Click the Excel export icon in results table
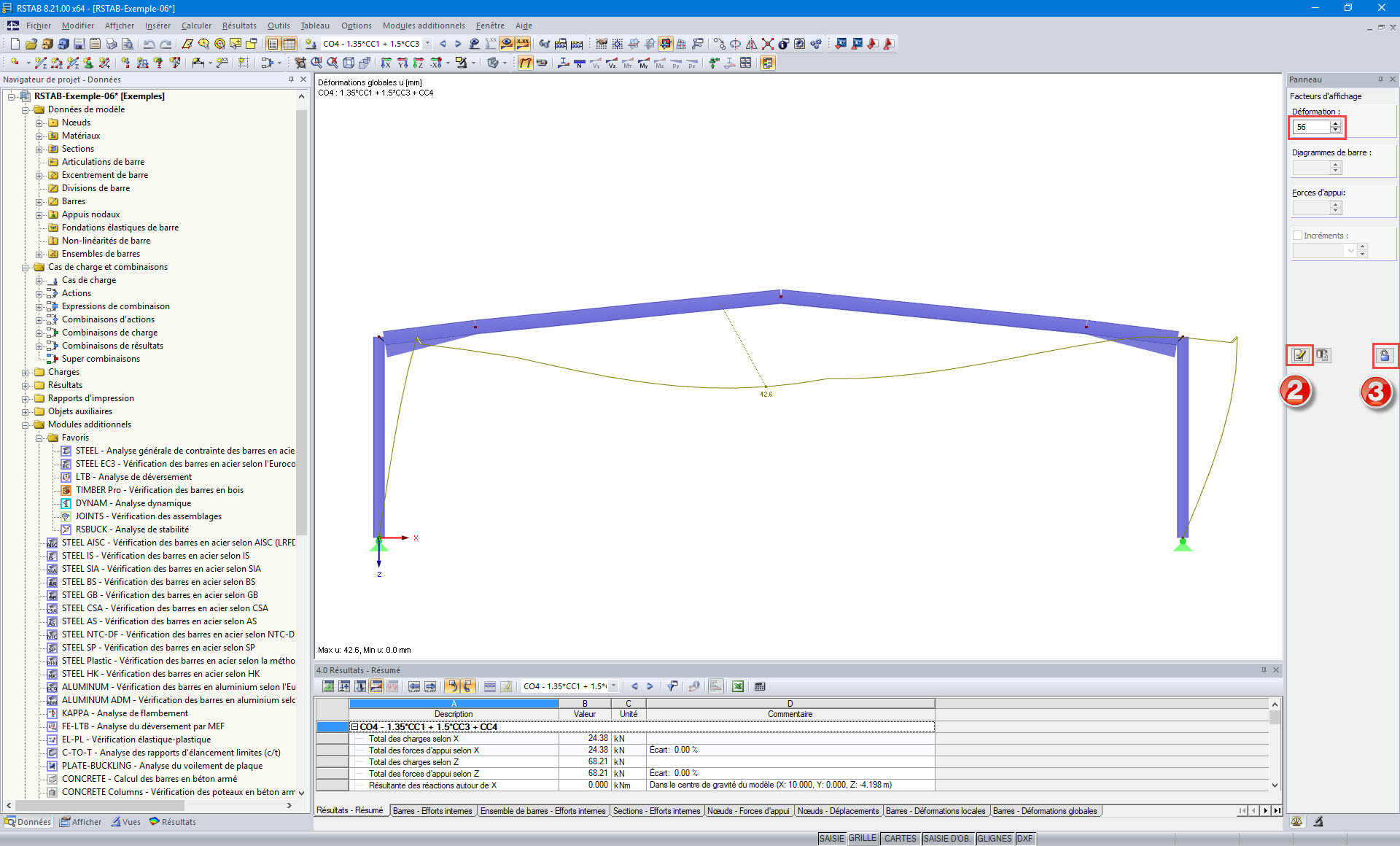The height and width of the screenshot is (846, 1400). [x=738, y=686]
